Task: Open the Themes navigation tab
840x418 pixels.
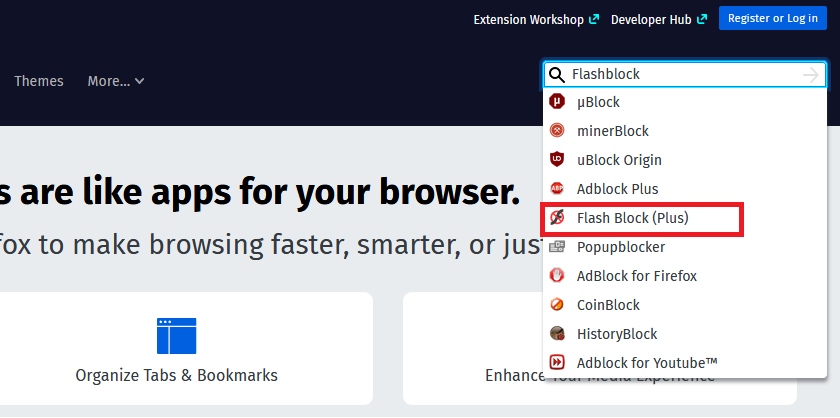Action: pos(39,81)
